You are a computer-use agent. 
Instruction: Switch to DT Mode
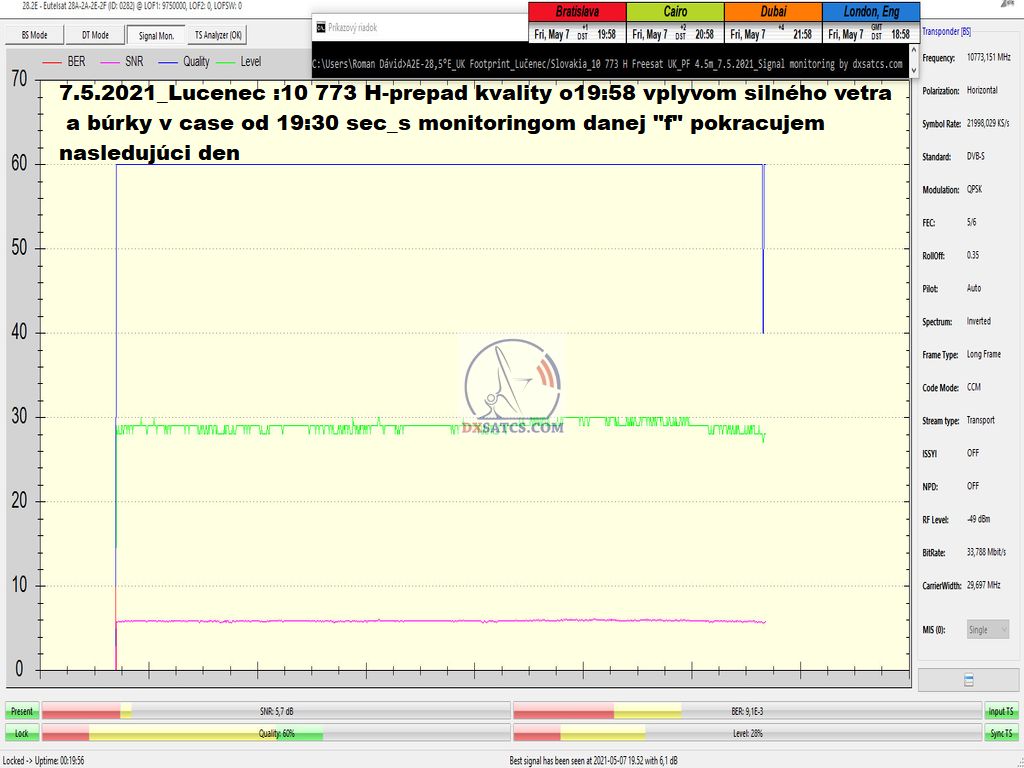[x=95, y=35]
